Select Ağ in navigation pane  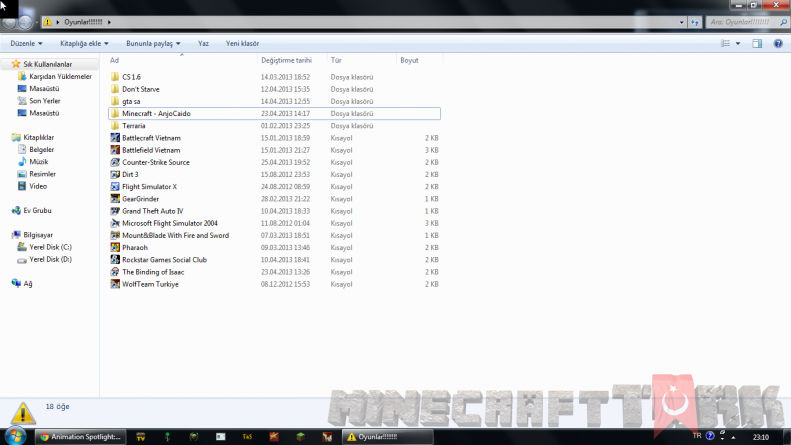click(28, 284)
